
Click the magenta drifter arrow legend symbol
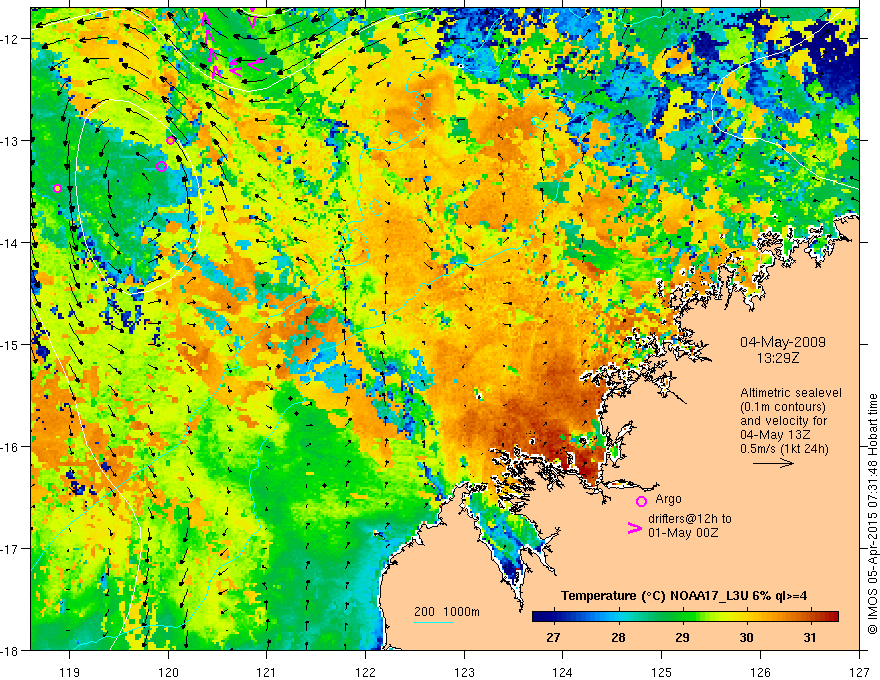coord(635,528)
